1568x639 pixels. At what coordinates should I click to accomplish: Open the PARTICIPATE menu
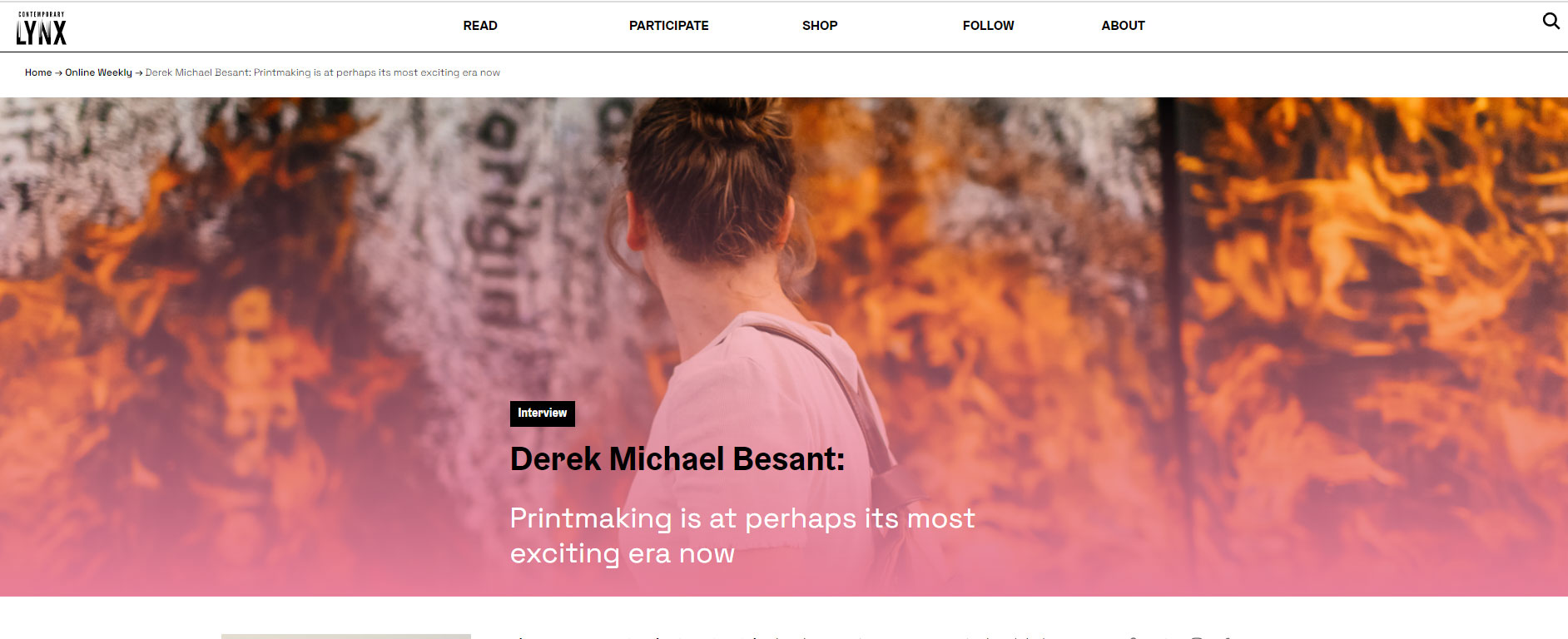point(668,26)
